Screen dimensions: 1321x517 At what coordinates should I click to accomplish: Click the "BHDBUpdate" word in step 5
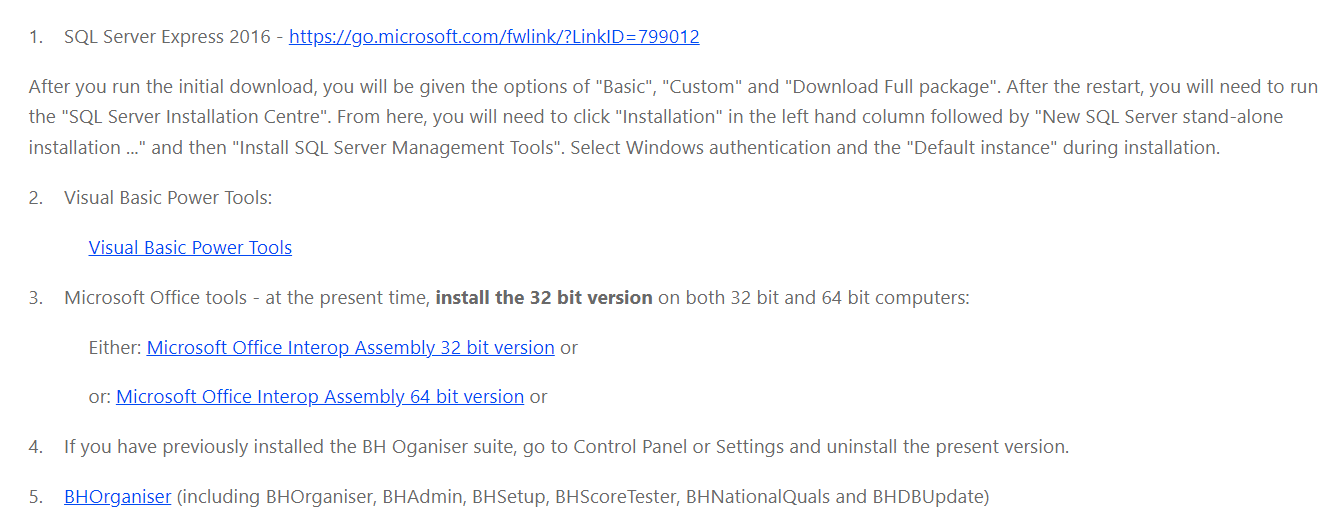(934, 496)
